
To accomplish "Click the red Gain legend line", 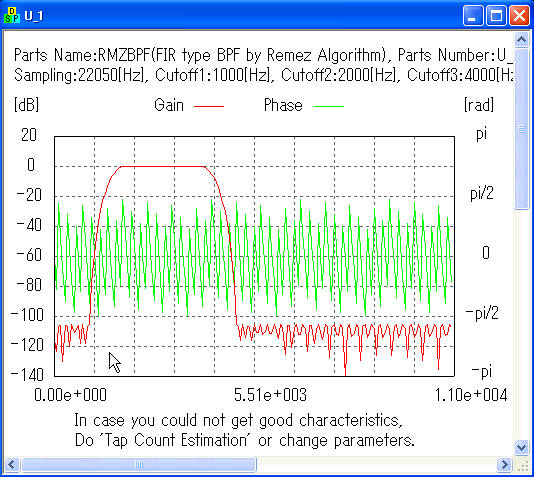I will click(209, 106).
